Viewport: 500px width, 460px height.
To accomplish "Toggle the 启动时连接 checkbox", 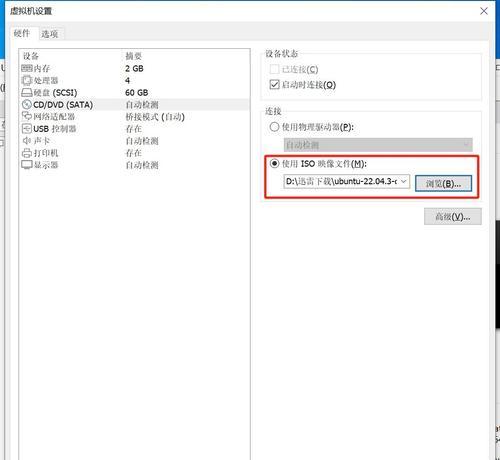I will [x=274, y=84].
